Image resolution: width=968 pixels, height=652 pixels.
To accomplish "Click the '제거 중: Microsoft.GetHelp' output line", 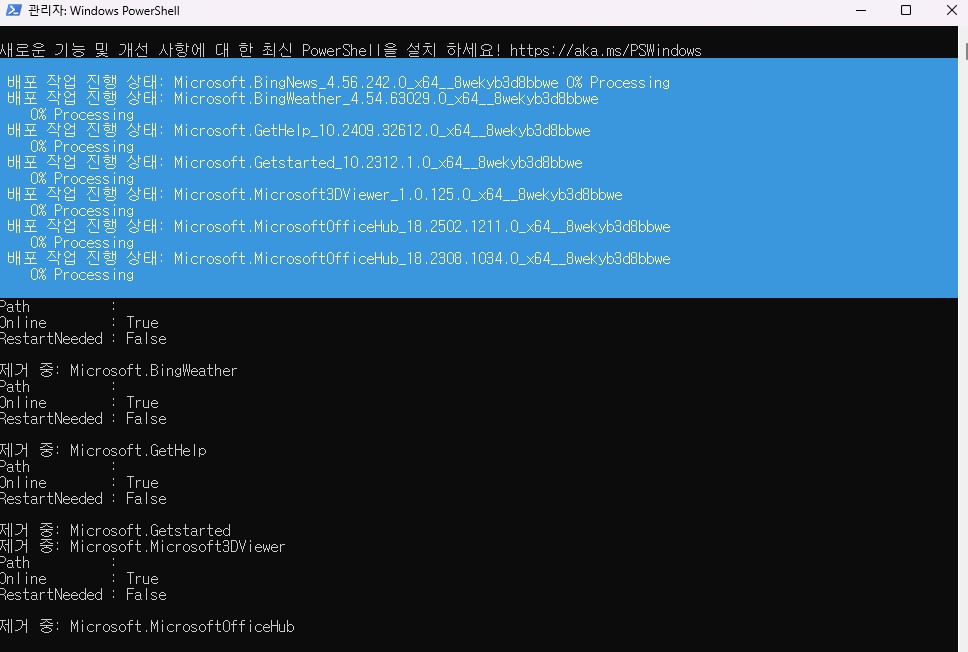I will point(102,450).
